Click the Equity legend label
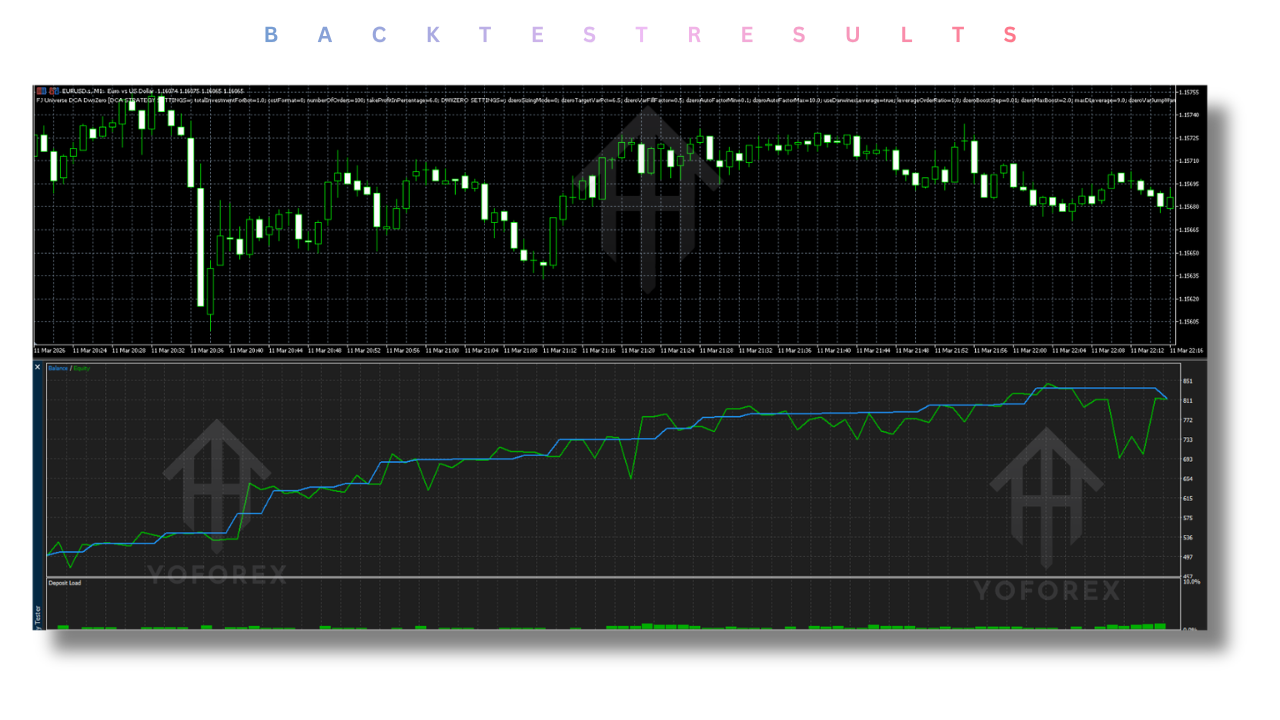 [81, 368]
